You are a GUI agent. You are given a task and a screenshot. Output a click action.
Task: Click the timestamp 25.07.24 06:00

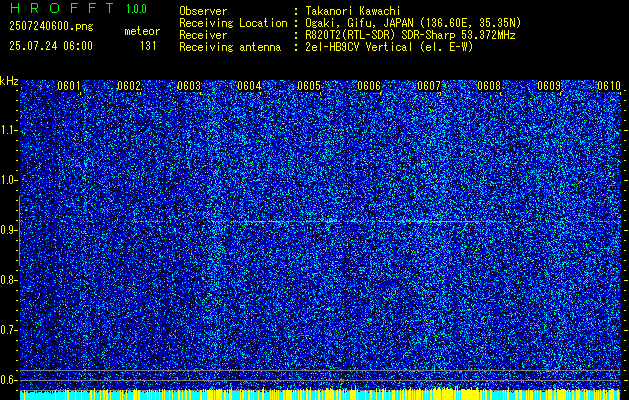51,46
